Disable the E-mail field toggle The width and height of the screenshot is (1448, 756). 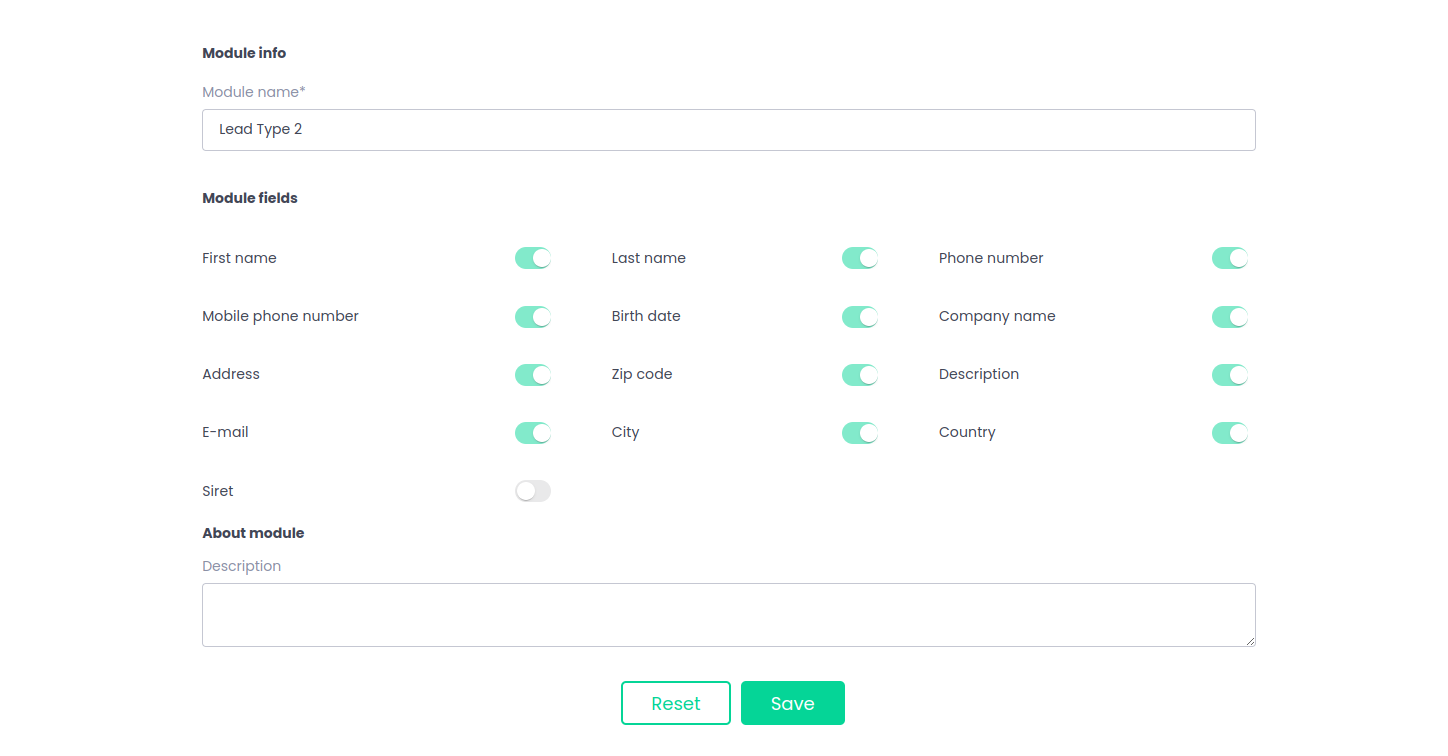click(533, 433)
